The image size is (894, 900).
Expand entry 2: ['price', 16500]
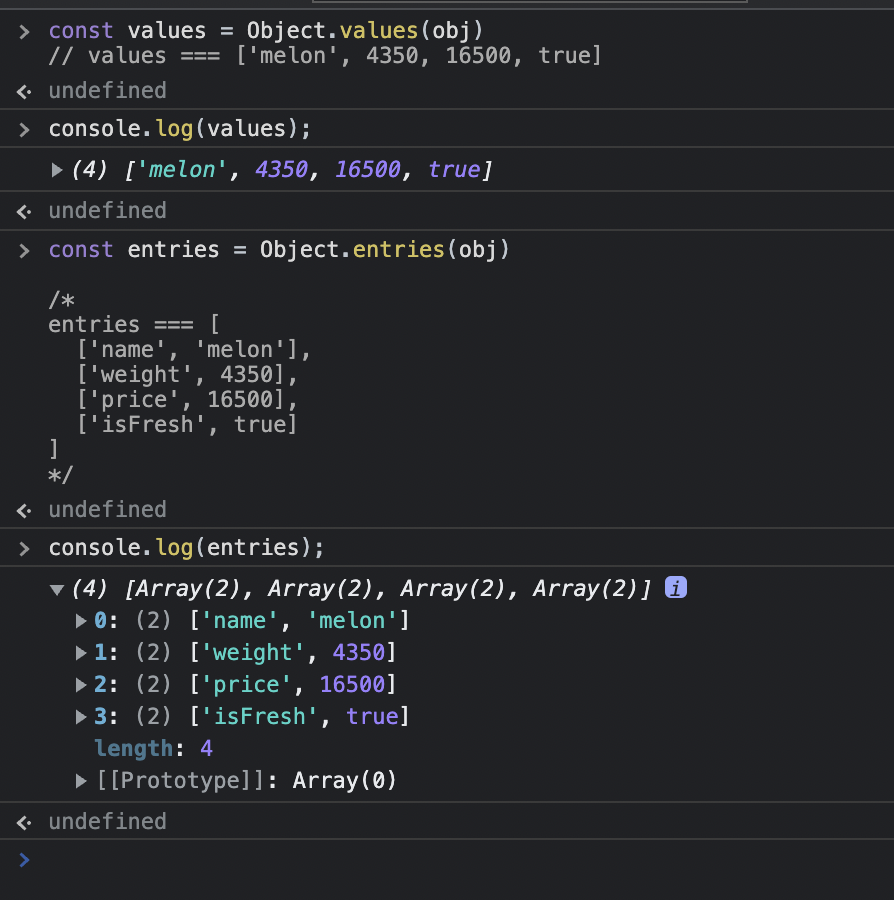coord(81,685)
